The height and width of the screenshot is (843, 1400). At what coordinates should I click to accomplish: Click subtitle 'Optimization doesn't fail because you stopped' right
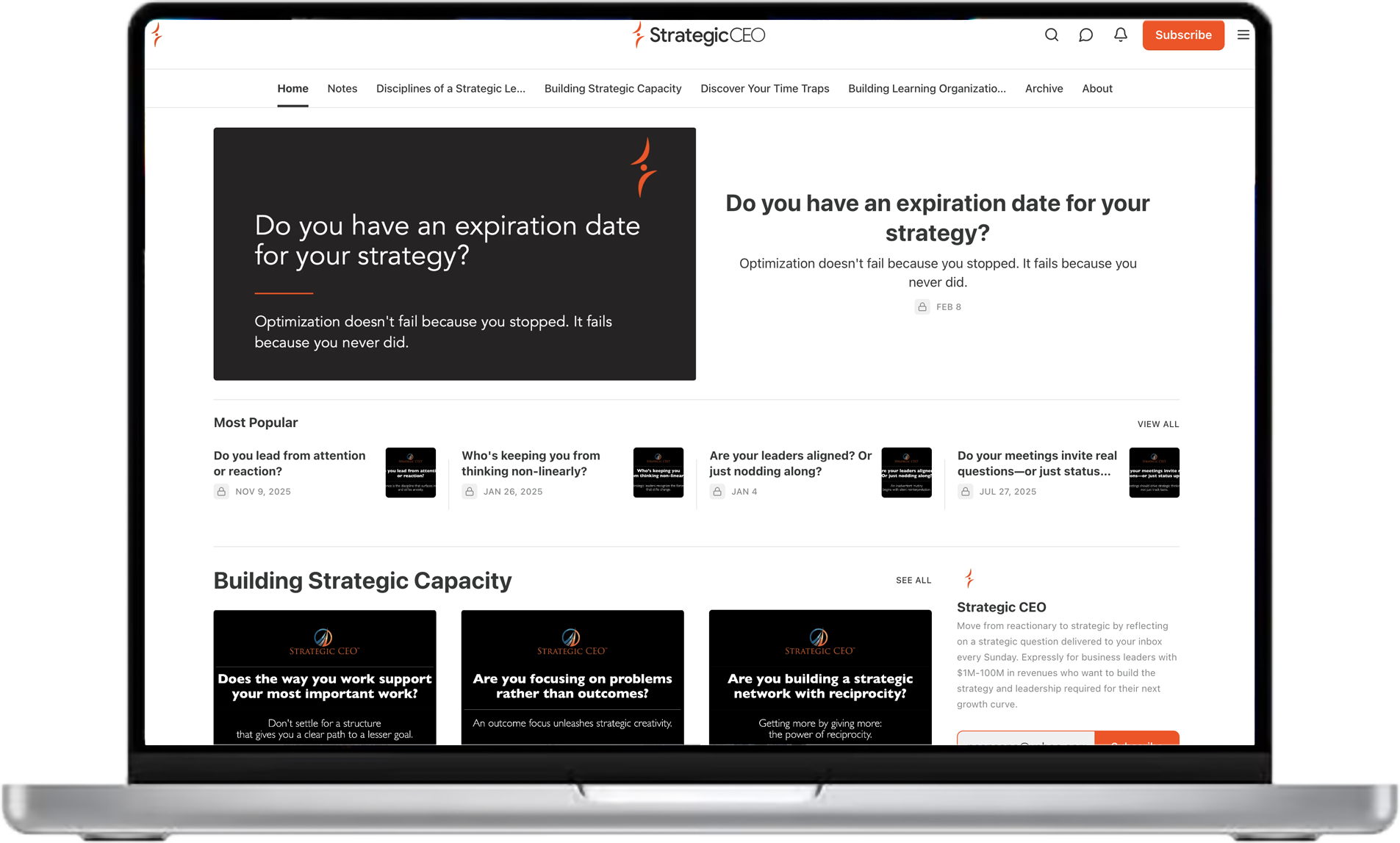pyautogui.click(x=937, y=273)
